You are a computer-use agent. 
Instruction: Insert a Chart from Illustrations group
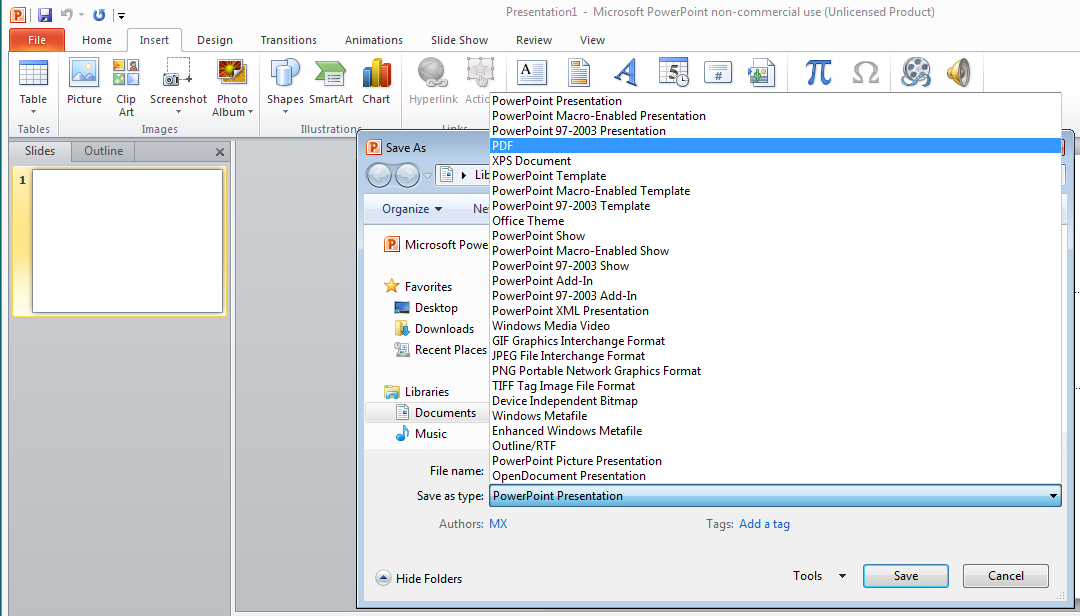pyautogui.click(x=376, y=81)
